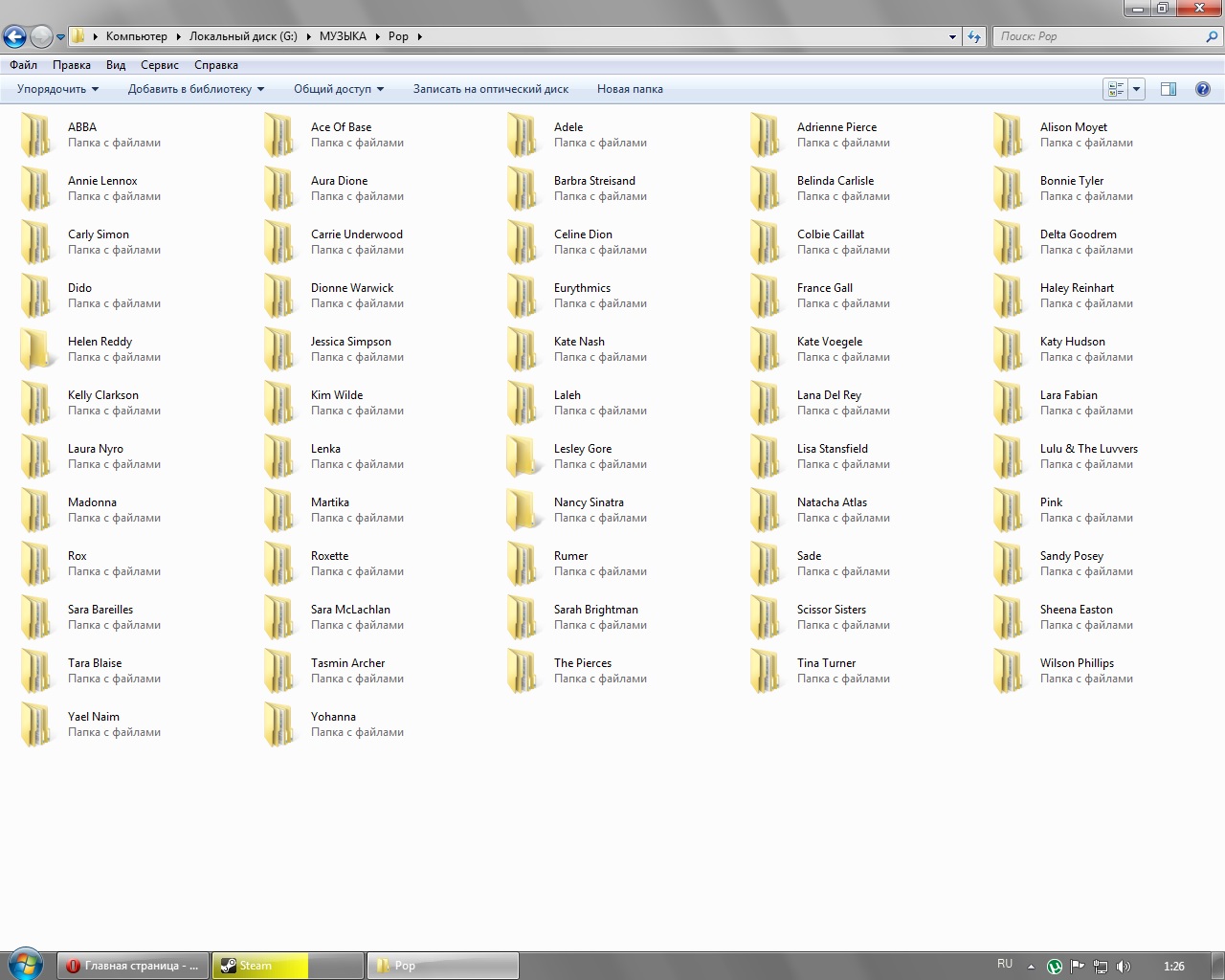Open the Сервис menu
The height and width of the screenshot is (980, 1225).
pos(160,65)
